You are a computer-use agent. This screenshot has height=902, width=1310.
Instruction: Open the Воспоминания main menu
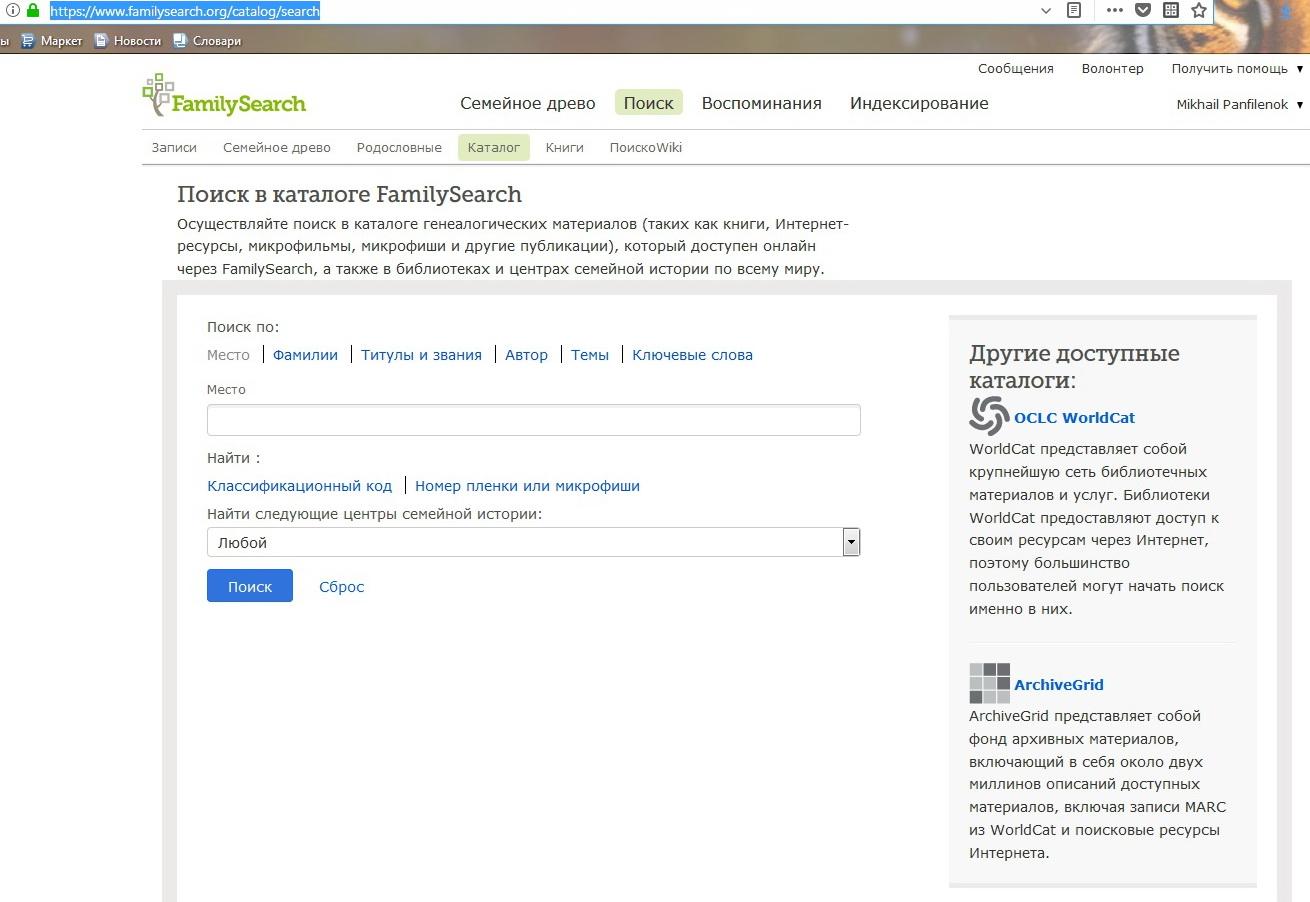pyautogui.click(x=762, y=103)
